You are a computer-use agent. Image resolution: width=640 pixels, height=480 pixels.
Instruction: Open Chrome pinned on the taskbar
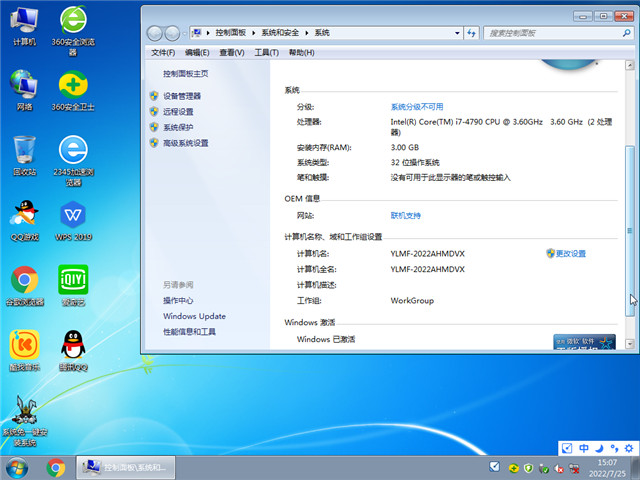(56, 468)
